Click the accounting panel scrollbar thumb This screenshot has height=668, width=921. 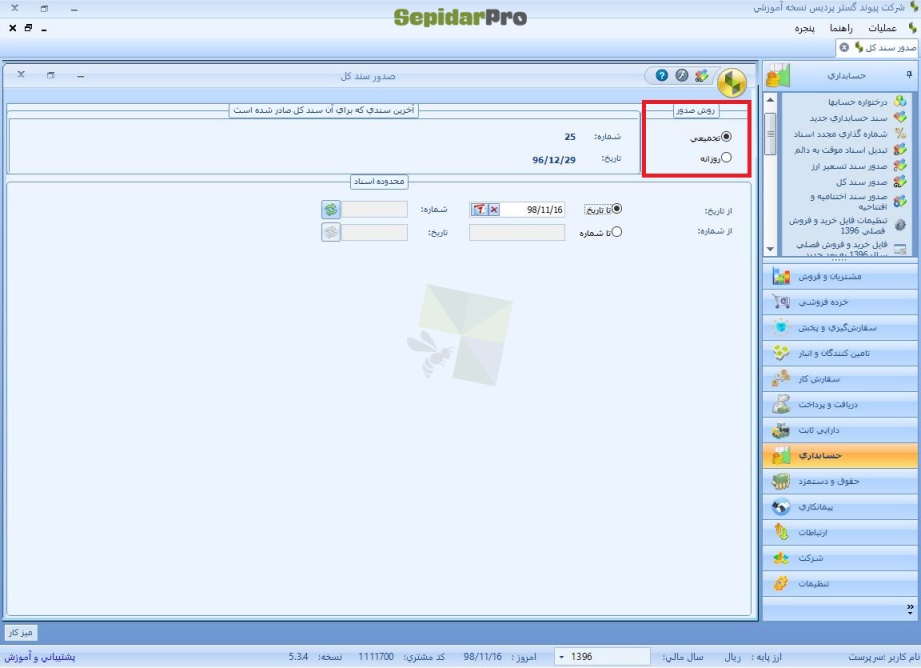771,134
